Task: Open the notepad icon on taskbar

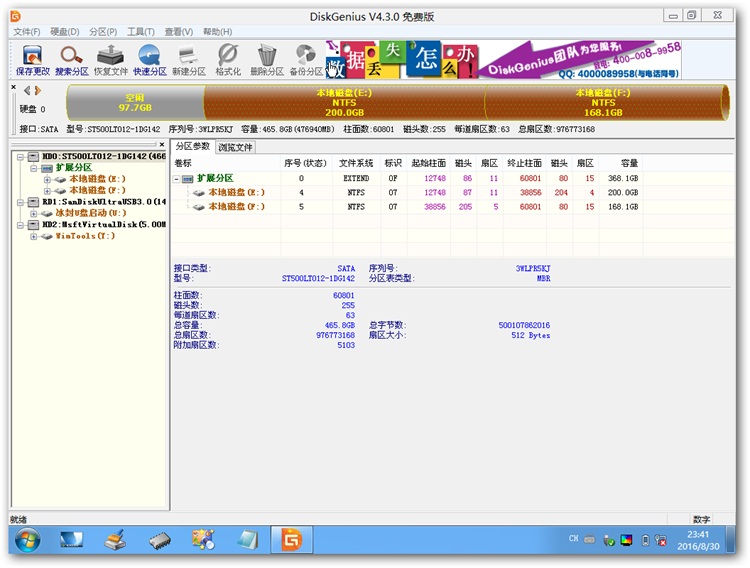Action: 248,540
